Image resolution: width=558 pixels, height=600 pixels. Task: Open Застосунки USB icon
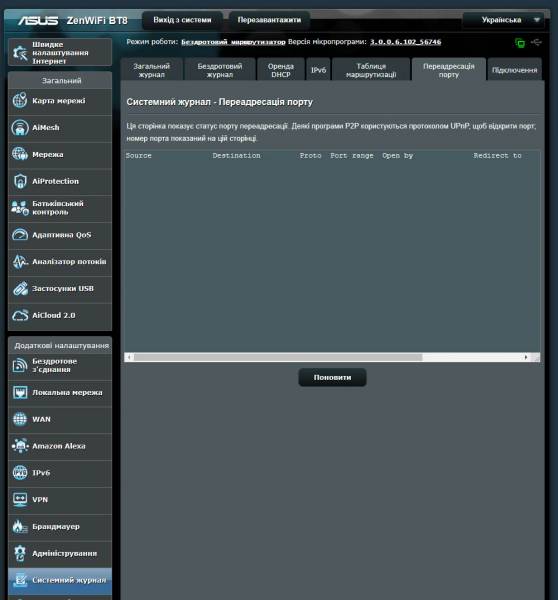[20, 288]
